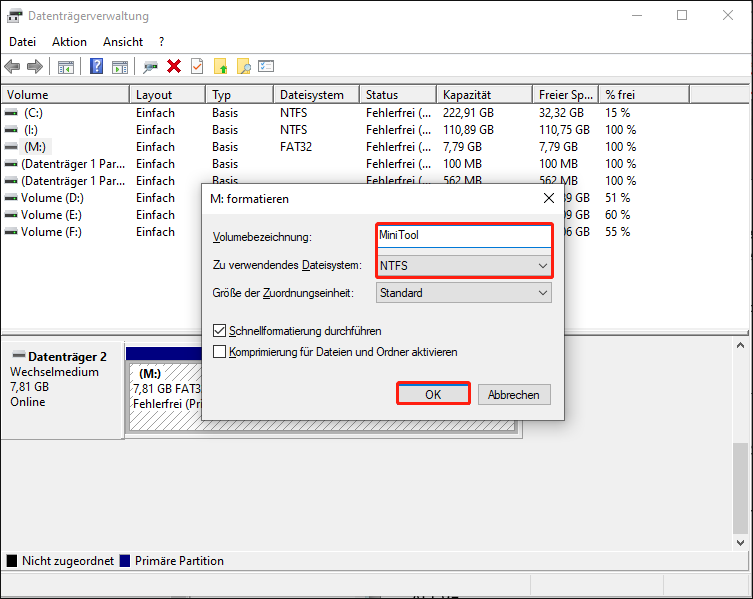The width and height of the screenshot is (753, 599).
Task: Click the Volumebezeichnung text field
Action: [464, 236]
